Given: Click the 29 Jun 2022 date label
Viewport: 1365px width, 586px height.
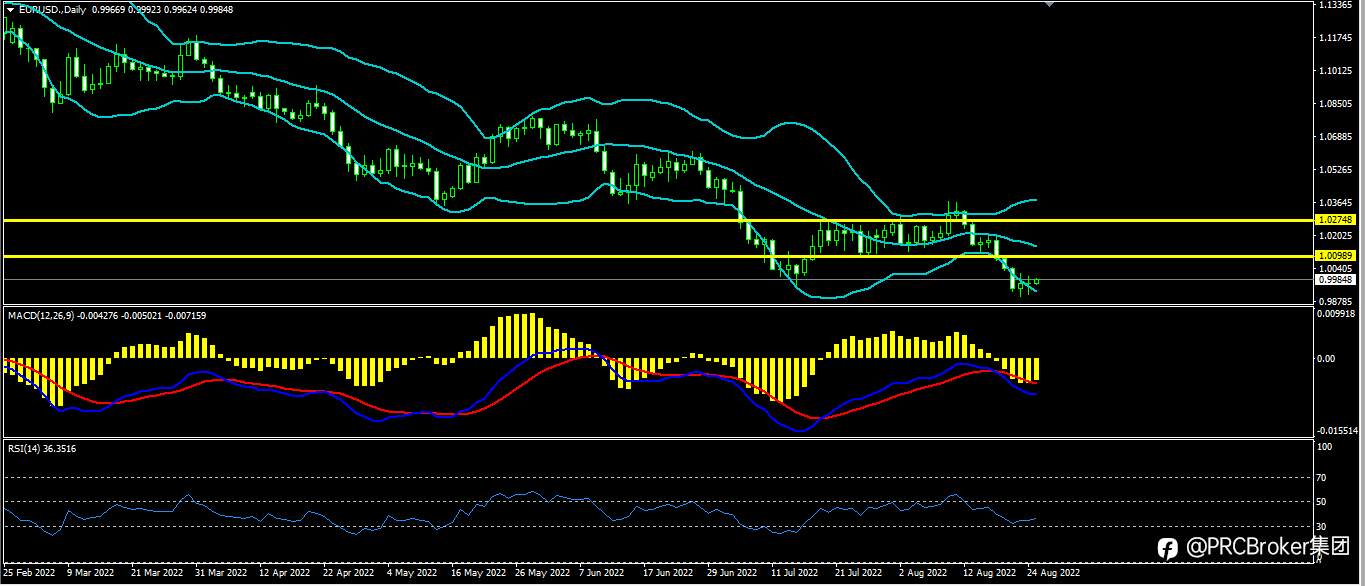Looking at the screenshot, I should tap(732, 574).
